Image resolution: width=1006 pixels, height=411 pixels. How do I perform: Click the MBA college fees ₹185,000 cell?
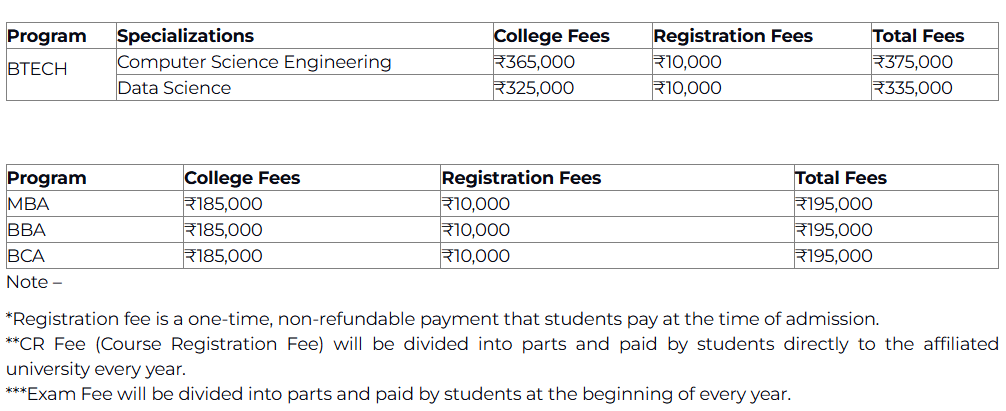(224, 204)
